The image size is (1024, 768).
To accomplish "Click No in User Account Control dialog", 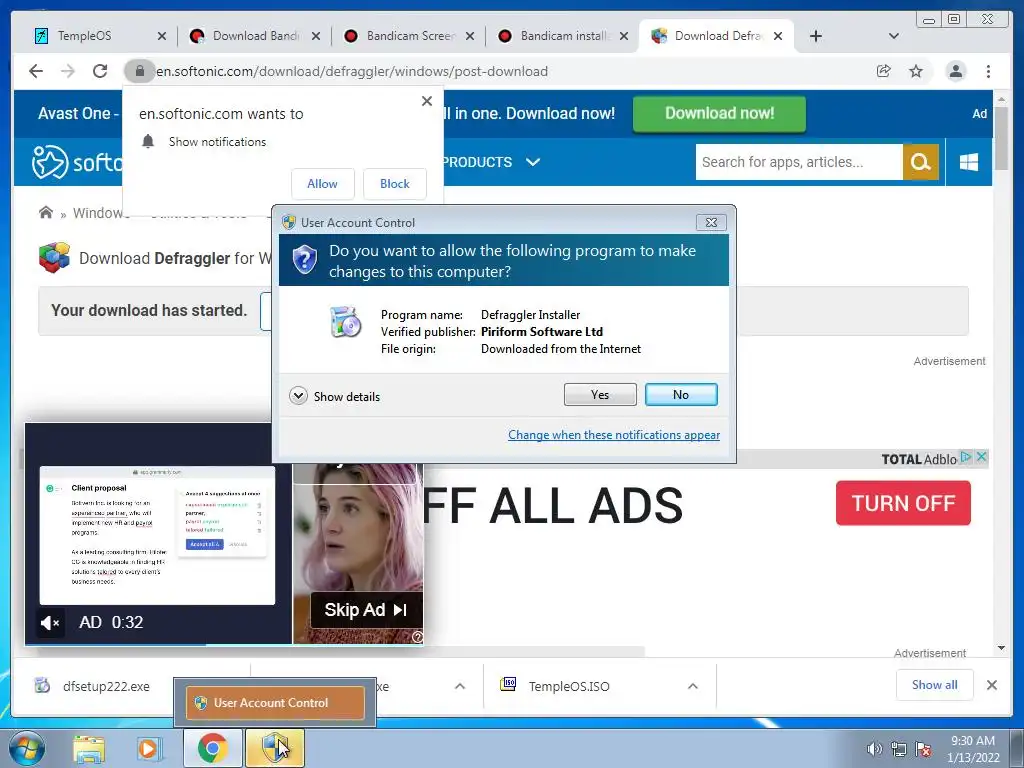I will (680, 394).
